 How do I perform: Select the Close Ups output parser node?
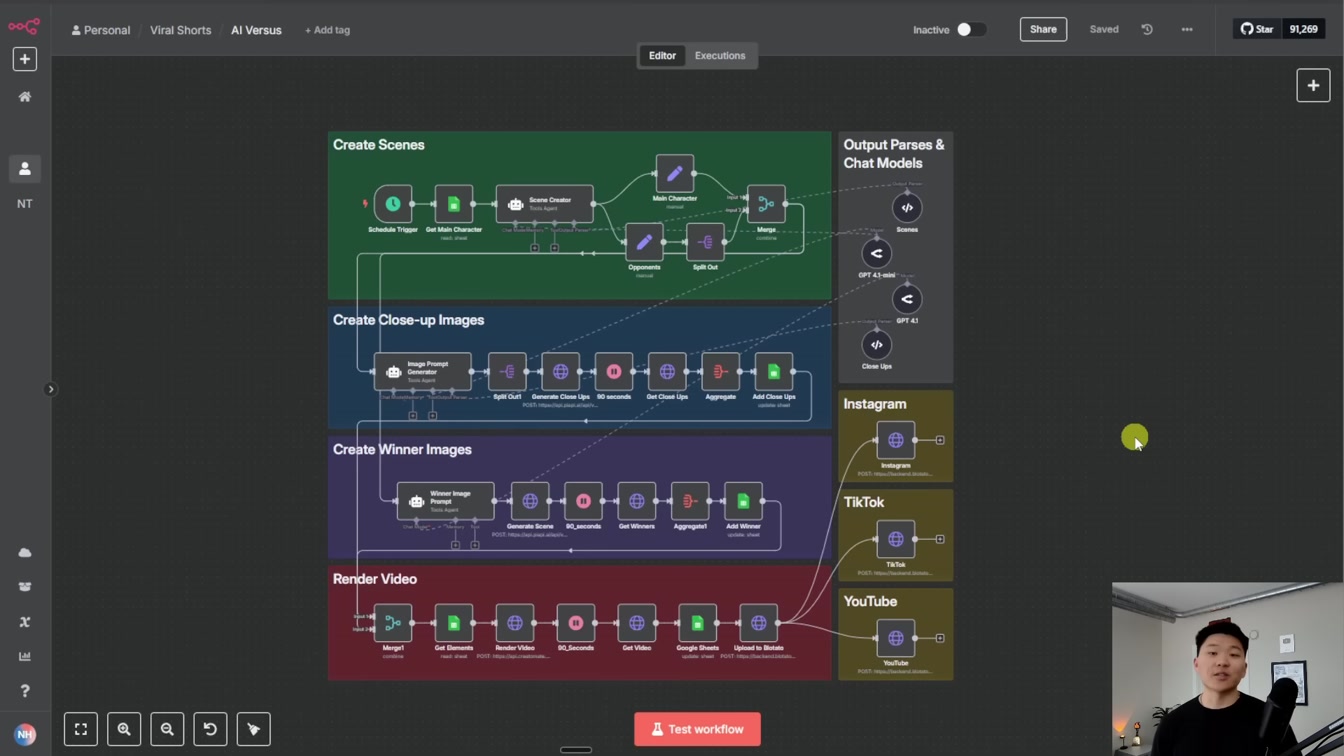[877, 345]
